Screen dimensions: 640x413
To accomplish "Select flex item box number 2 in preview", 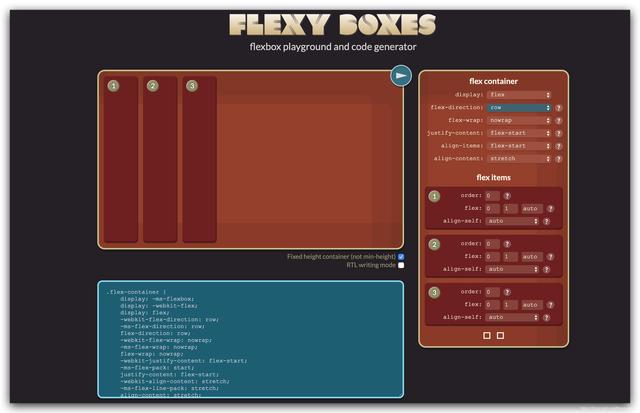I will pos(160,159).
